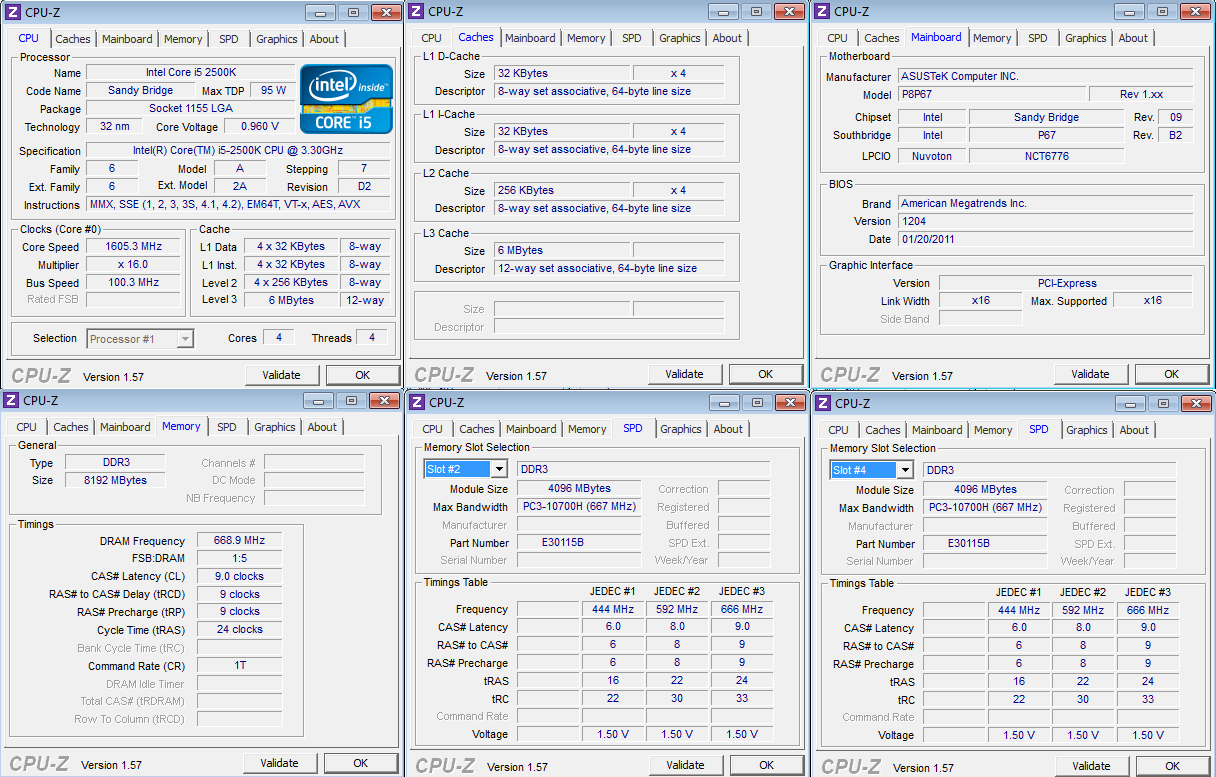1216x777 pixels.
Task: Click the Multiplier value 'x 16.0'
Action: click(x=133, y=265)
